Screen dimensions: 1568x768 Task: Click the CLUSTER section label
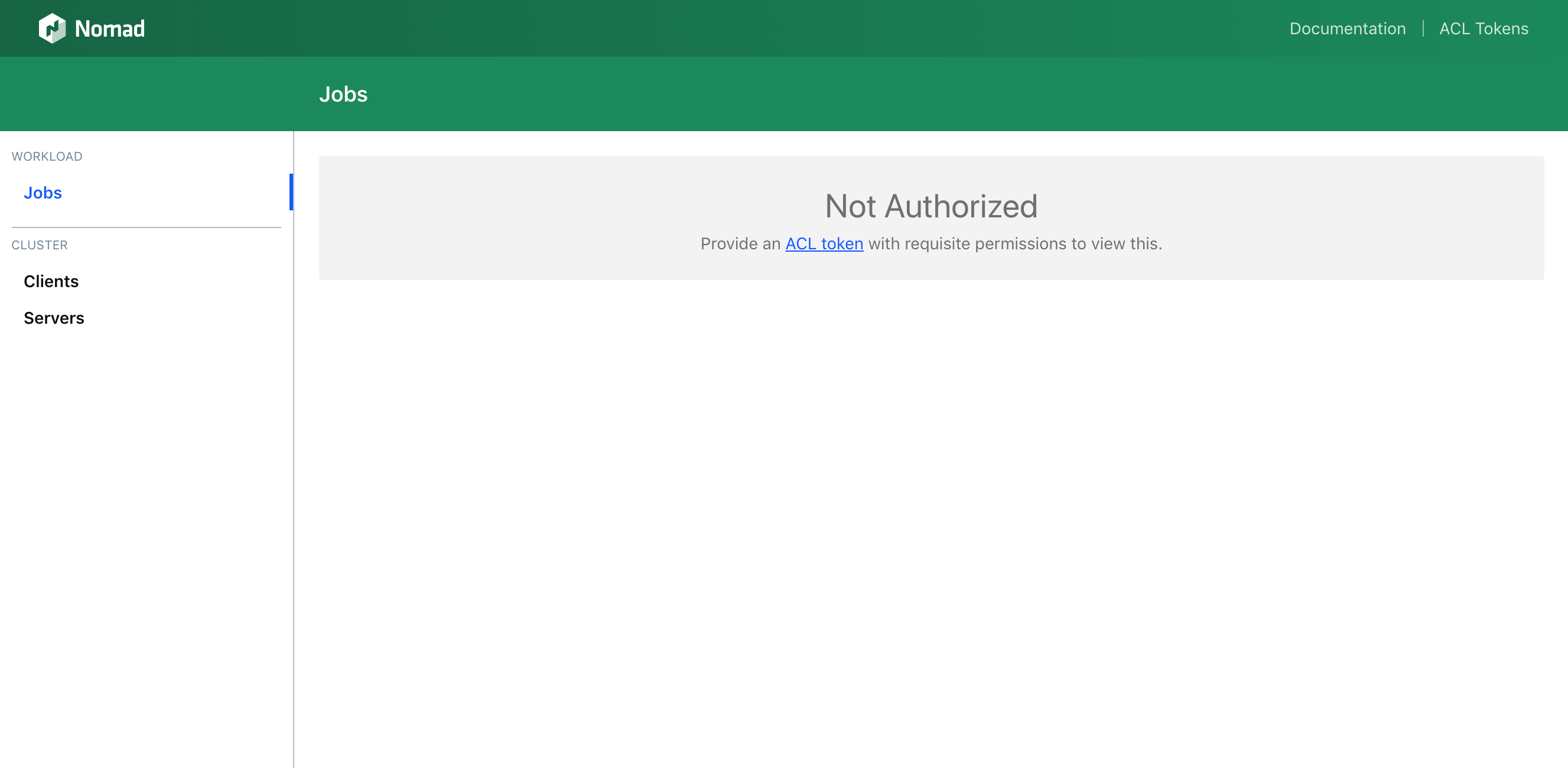(40, 245)
